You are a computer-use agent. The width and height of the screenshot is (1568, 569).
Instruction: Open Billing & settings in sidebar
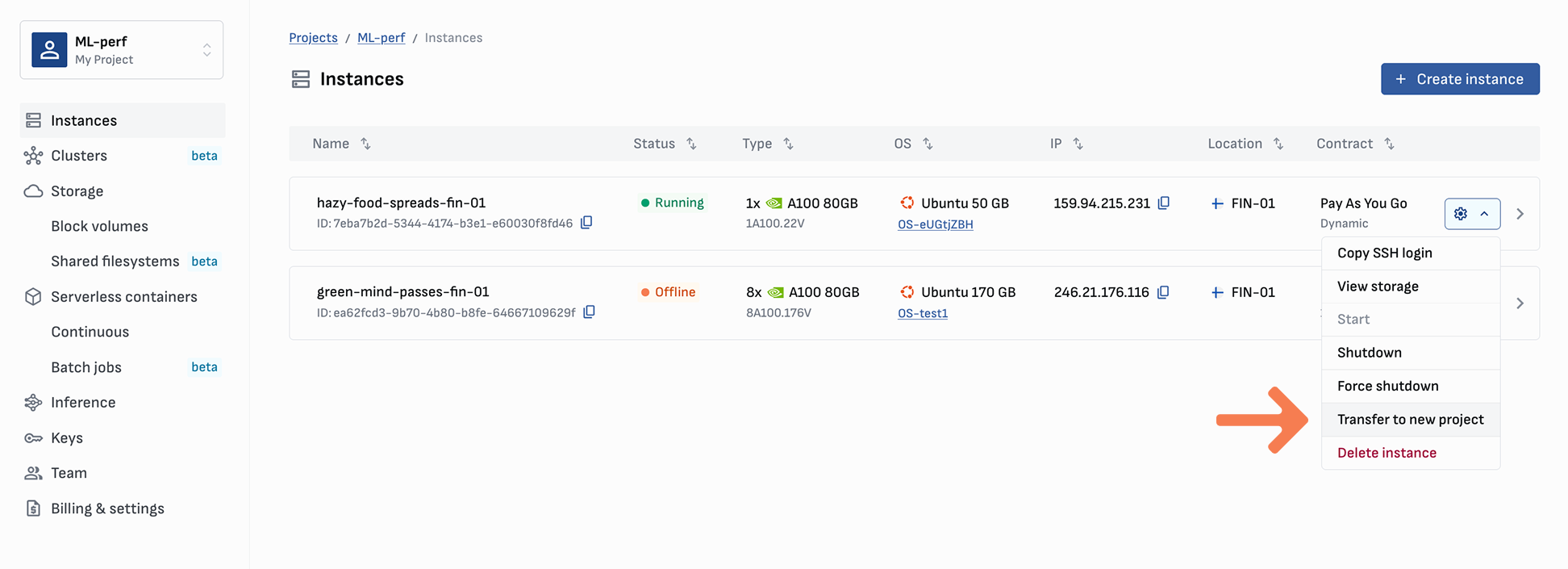[107, 508]
